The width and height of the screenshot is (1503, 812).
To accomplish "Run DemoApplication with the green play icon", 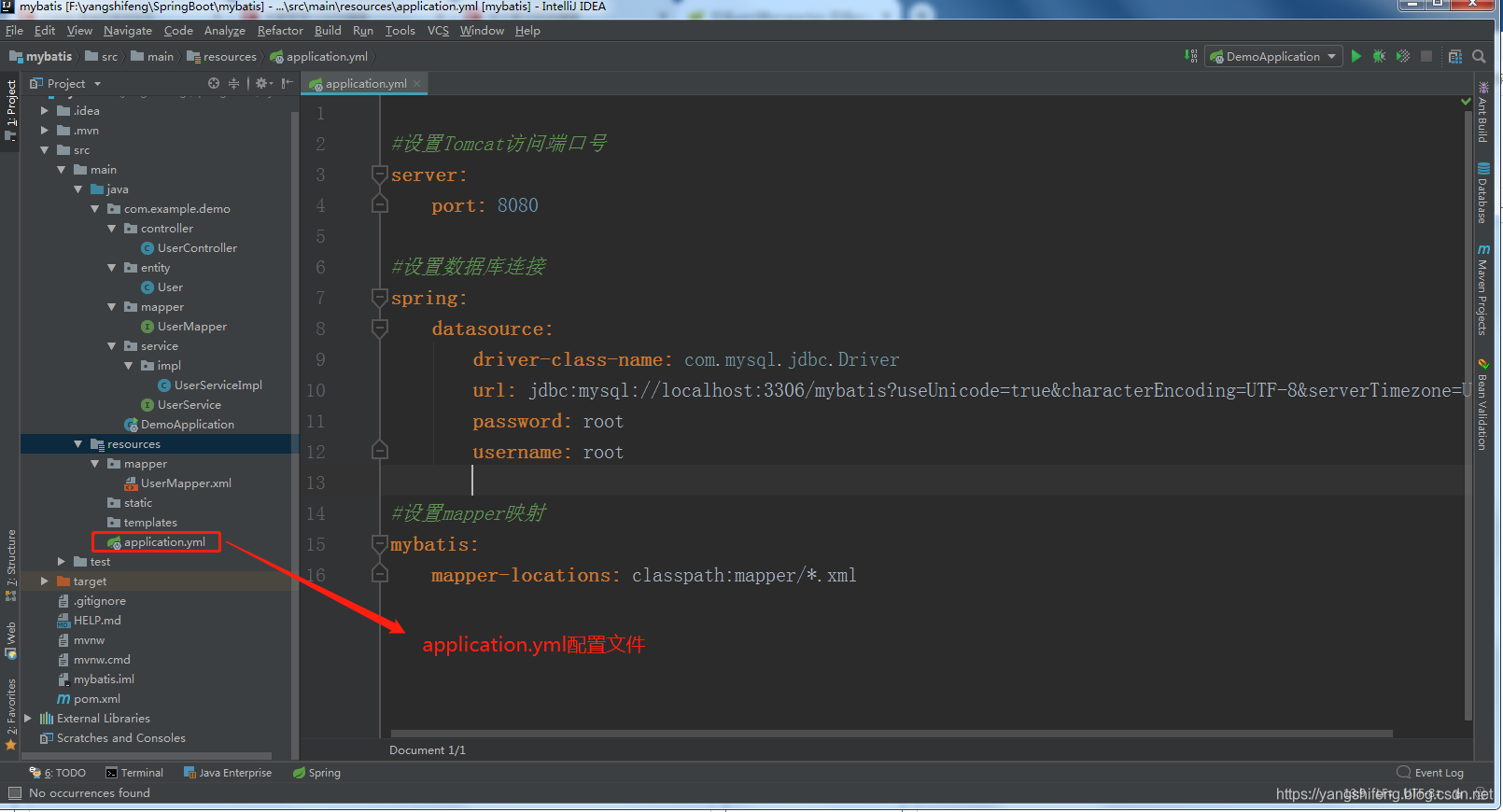I will click(x=1356, y=56).
